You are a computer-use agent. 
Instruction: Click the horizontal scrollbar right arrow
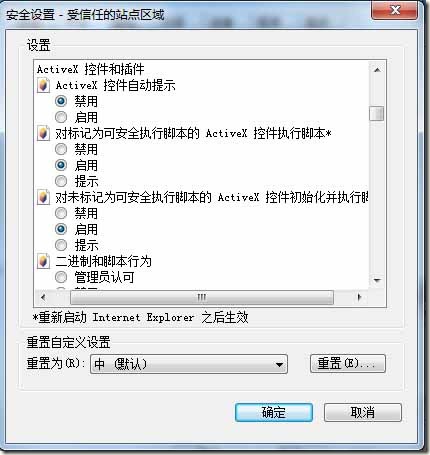(x=359, y=297)
